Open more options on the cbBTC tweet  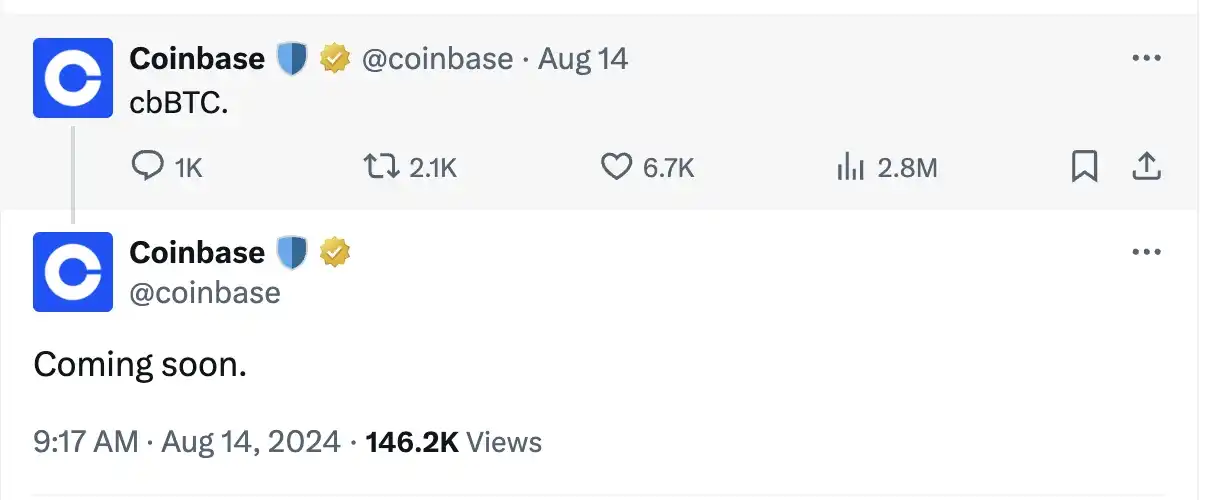pyautogui.click(x=1145, y=59)
